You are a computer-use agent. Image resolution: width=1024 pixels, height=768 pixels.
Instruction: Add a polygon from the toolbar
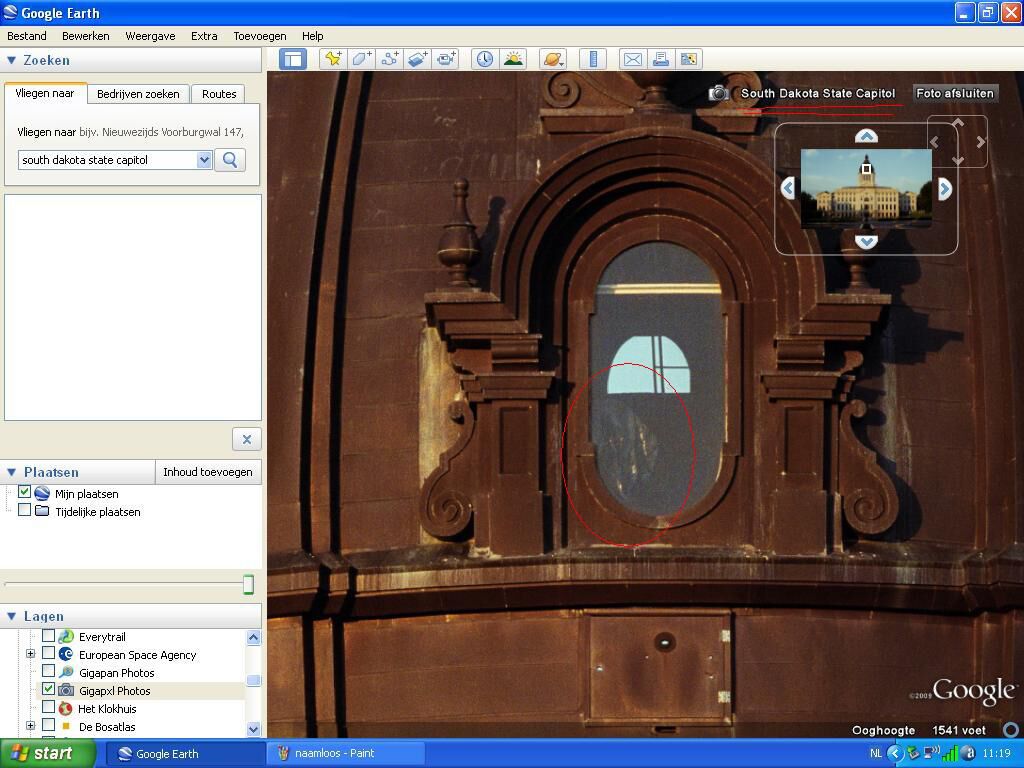click(361, 59)
